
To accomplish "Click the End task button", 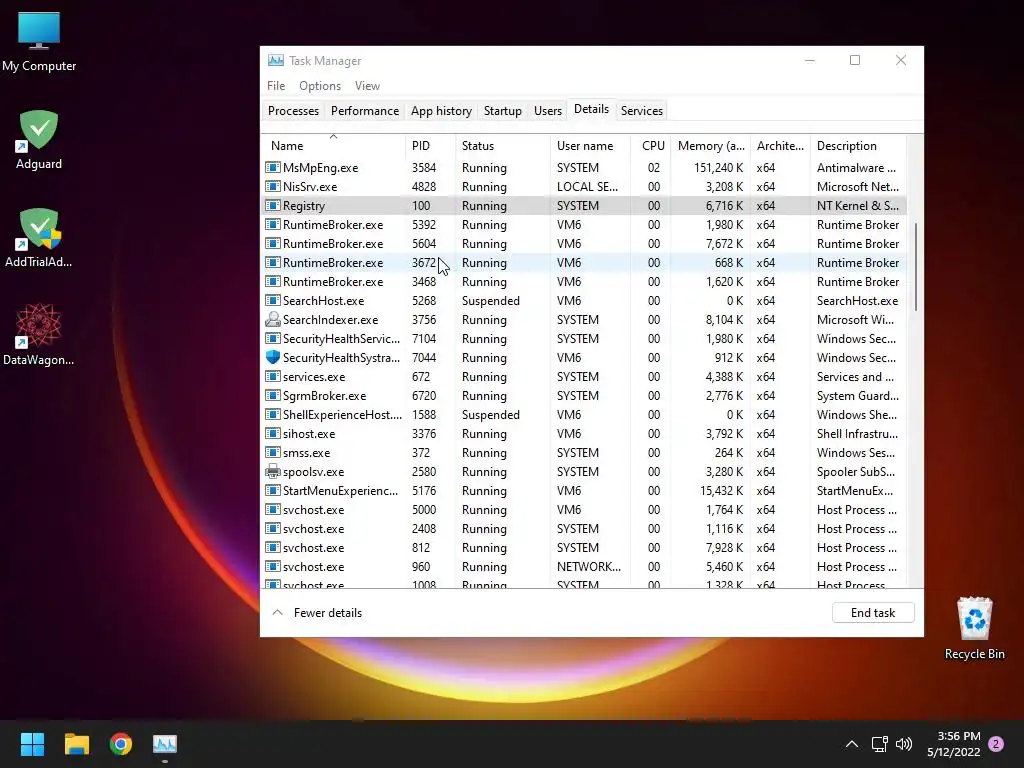I will point(872,613).
